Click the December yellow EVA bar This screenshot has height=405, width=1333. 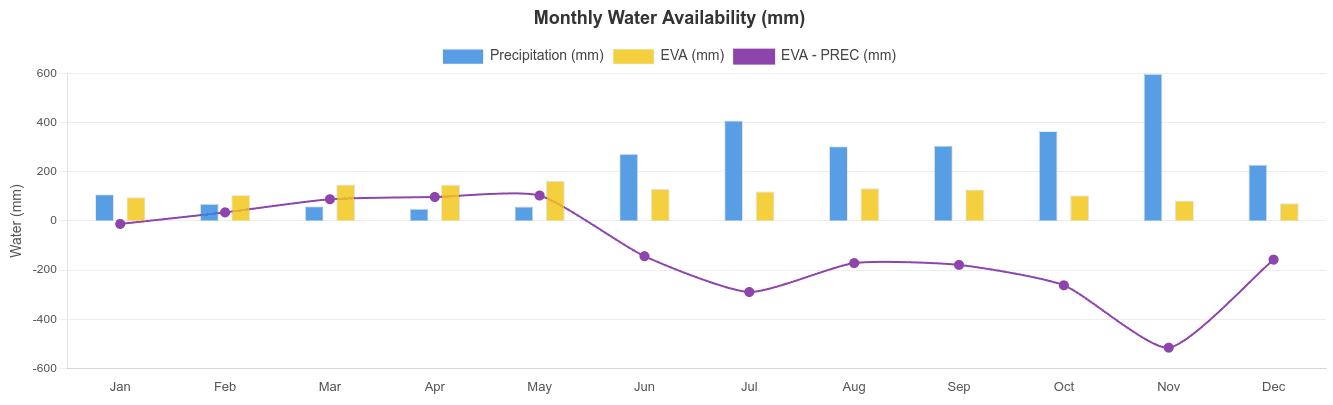pos(1289,212)
